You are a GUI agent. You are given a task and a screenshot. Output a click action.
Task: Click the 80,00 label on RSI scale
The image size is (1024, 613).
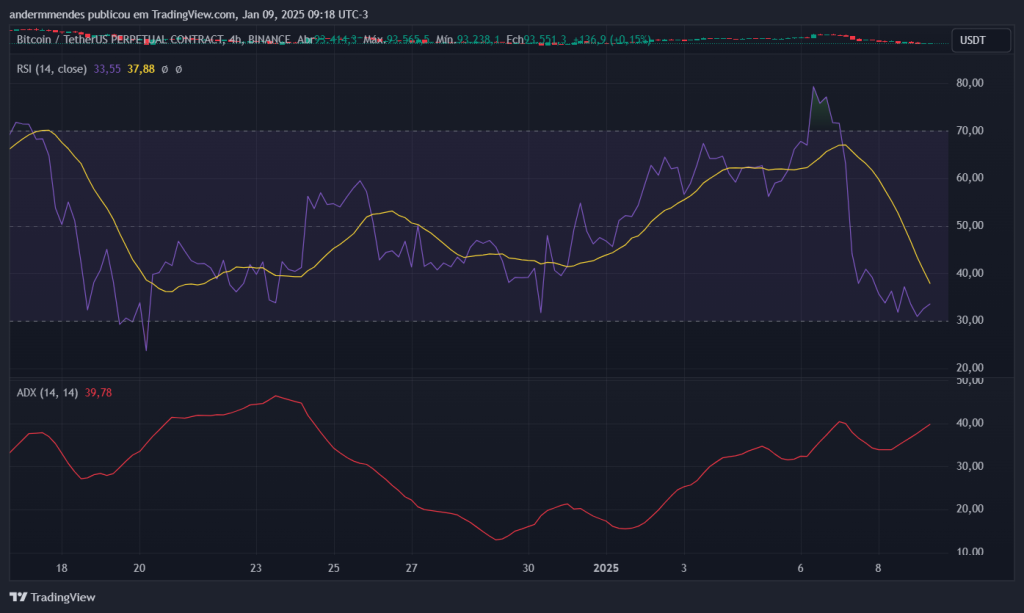click(970, 83)
